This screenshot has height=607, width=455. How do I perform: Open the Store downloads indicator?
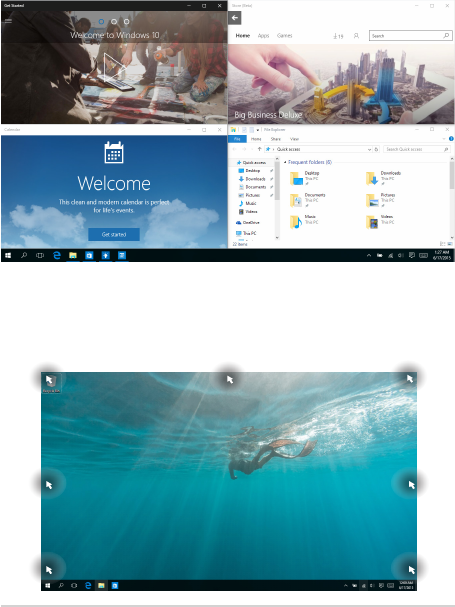pos(338,36)
